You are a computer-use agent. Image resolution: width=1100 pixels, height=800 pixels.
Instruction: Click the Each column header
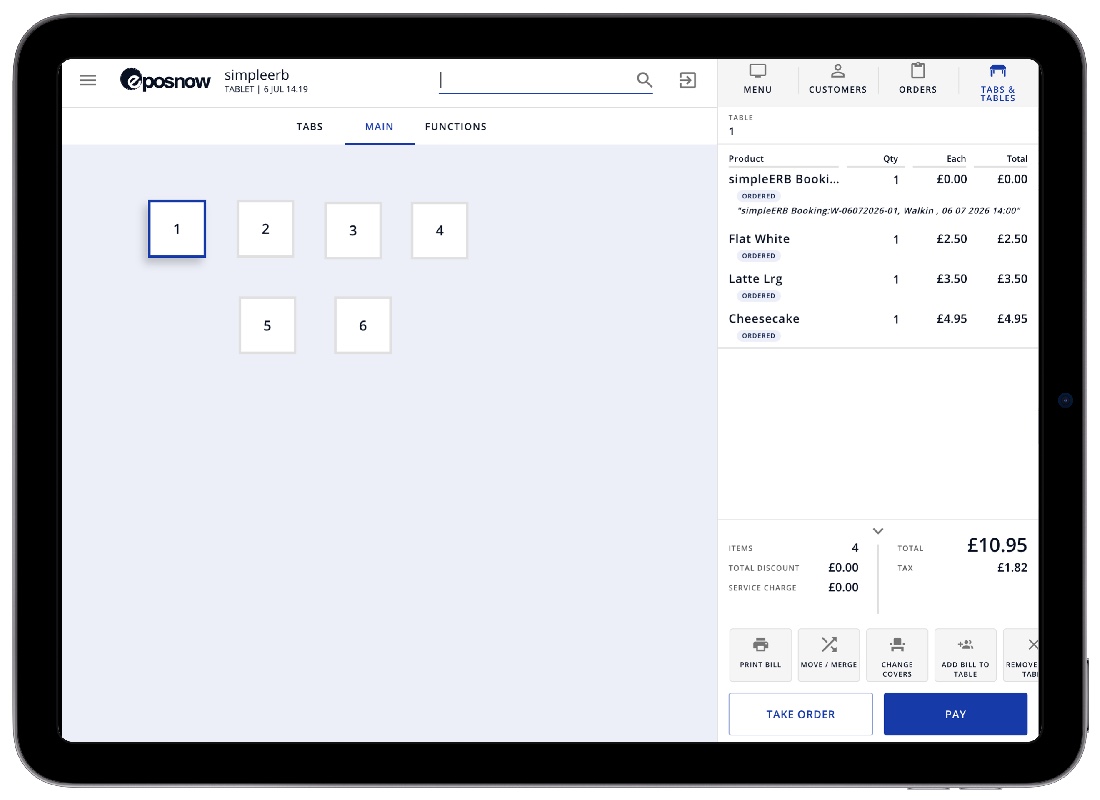(956, 159)
